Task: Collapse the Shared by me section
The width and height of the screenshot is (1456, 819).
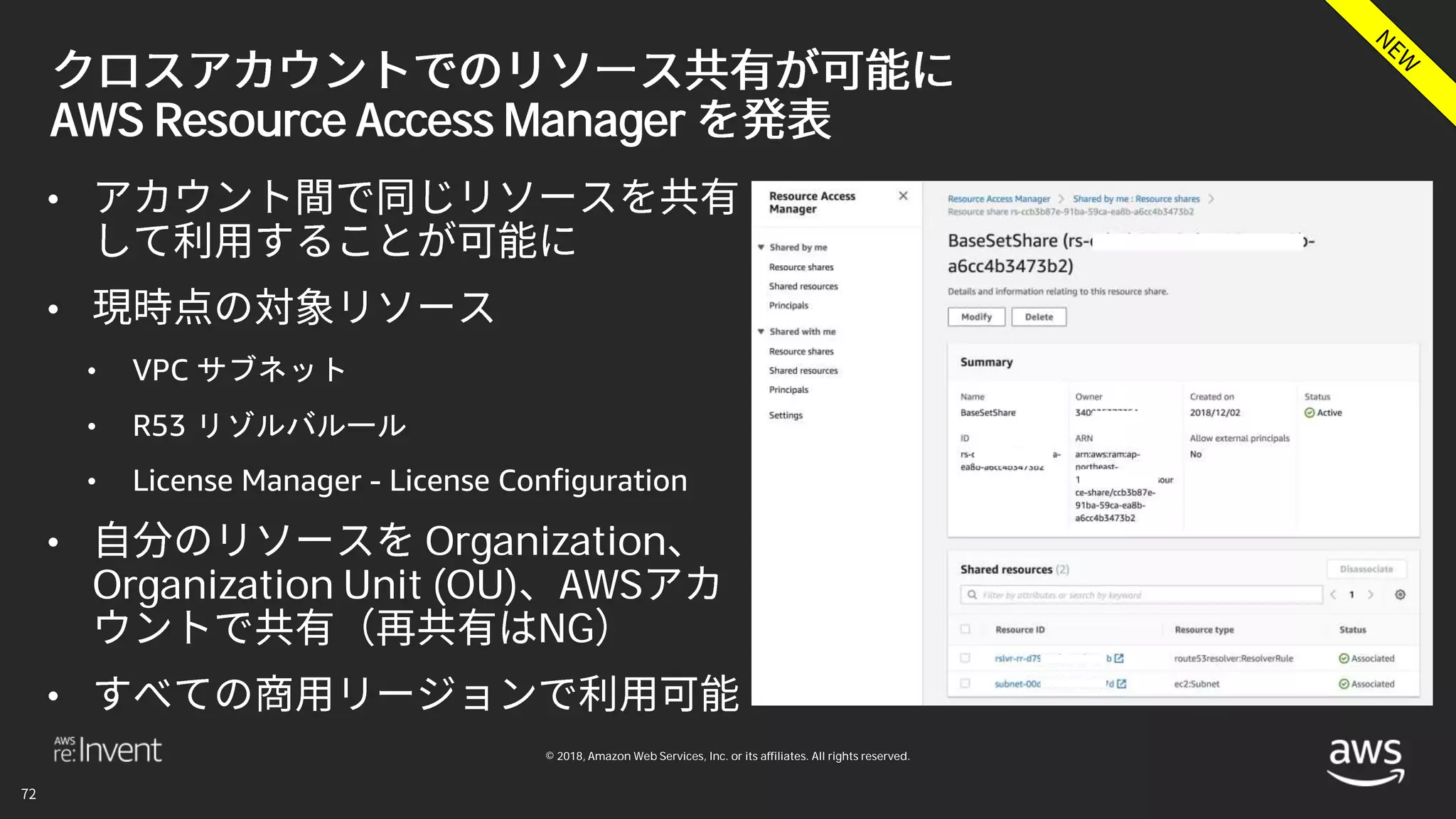Action: 761,247
